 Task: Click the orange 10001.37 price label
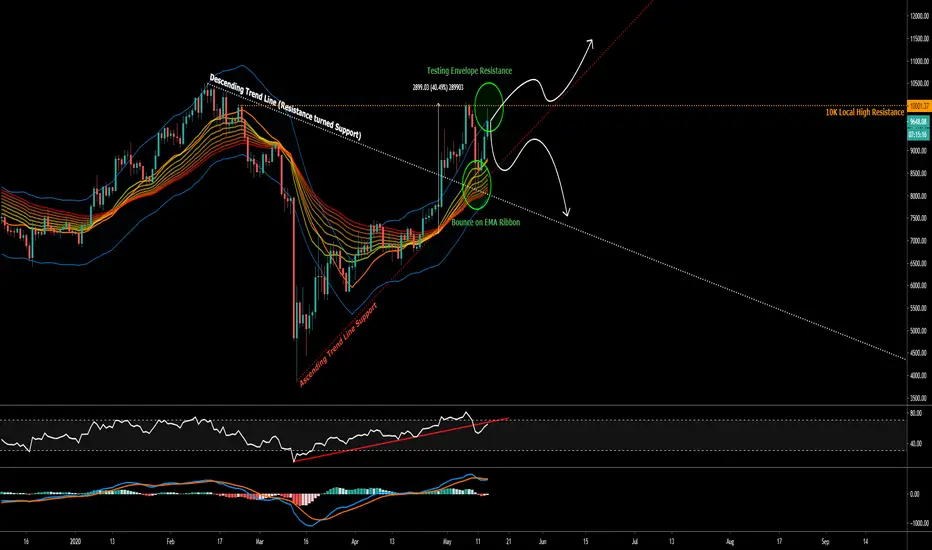[x=918, y=106]
